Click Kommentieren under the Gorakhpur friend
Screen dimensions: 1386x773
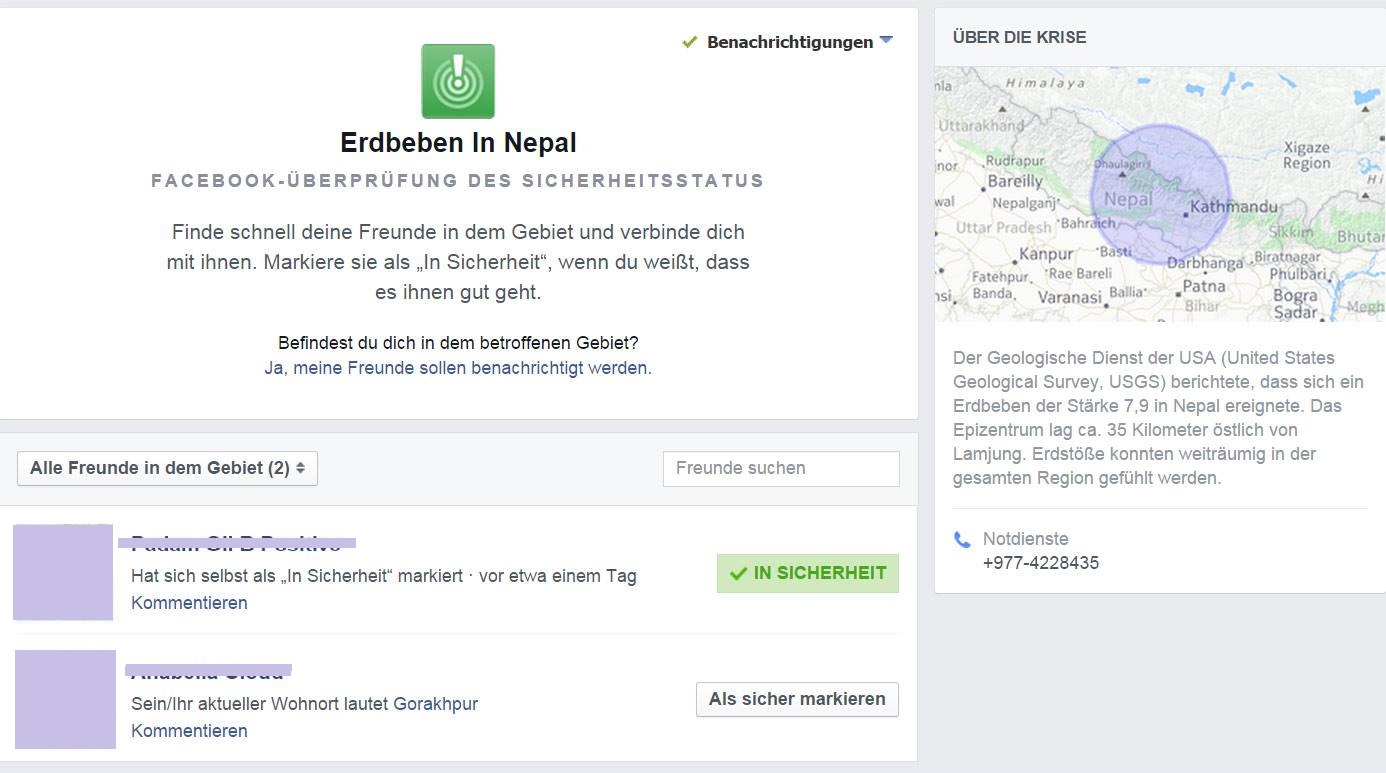(x=189, y=731)
